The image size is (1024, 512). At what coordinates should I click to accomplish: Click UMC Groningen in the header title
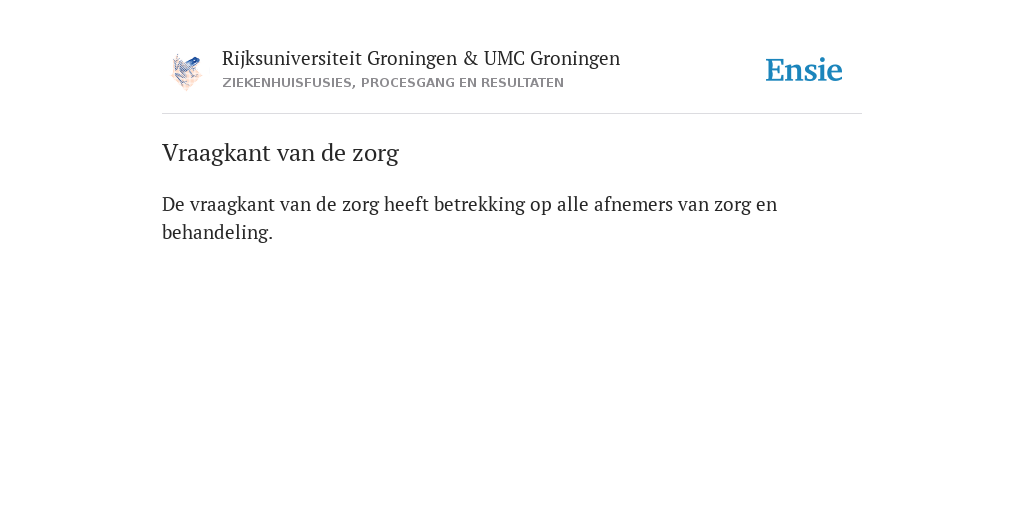click(x=552, y=59)
